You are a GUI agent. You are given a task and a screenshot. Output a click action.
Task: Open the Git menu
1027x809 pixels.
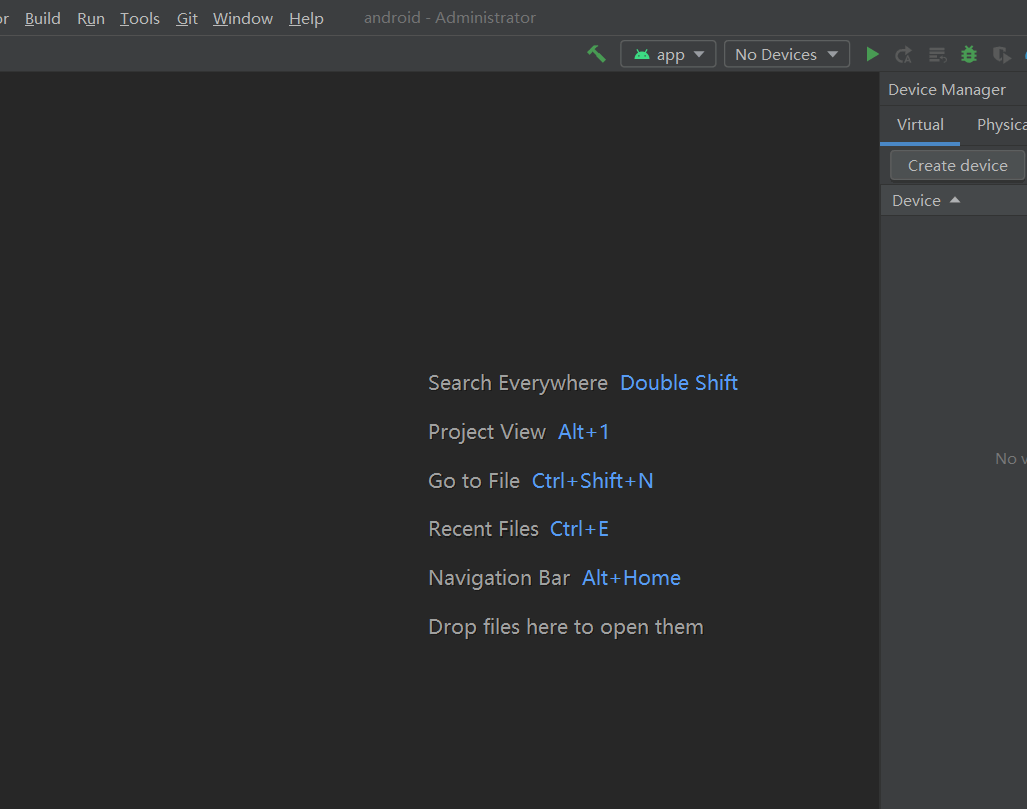[186, 18]
